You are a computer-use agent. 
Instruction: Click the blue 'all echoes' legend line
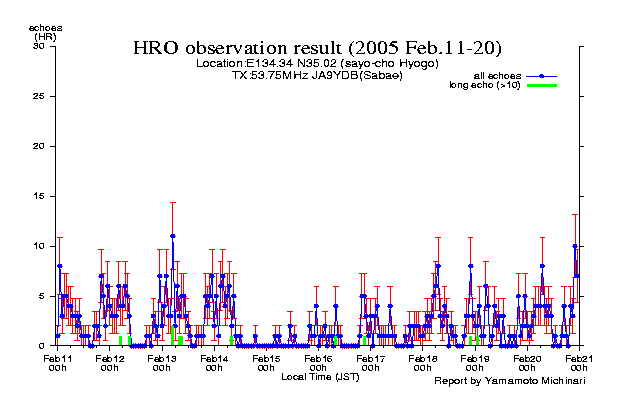540,76
